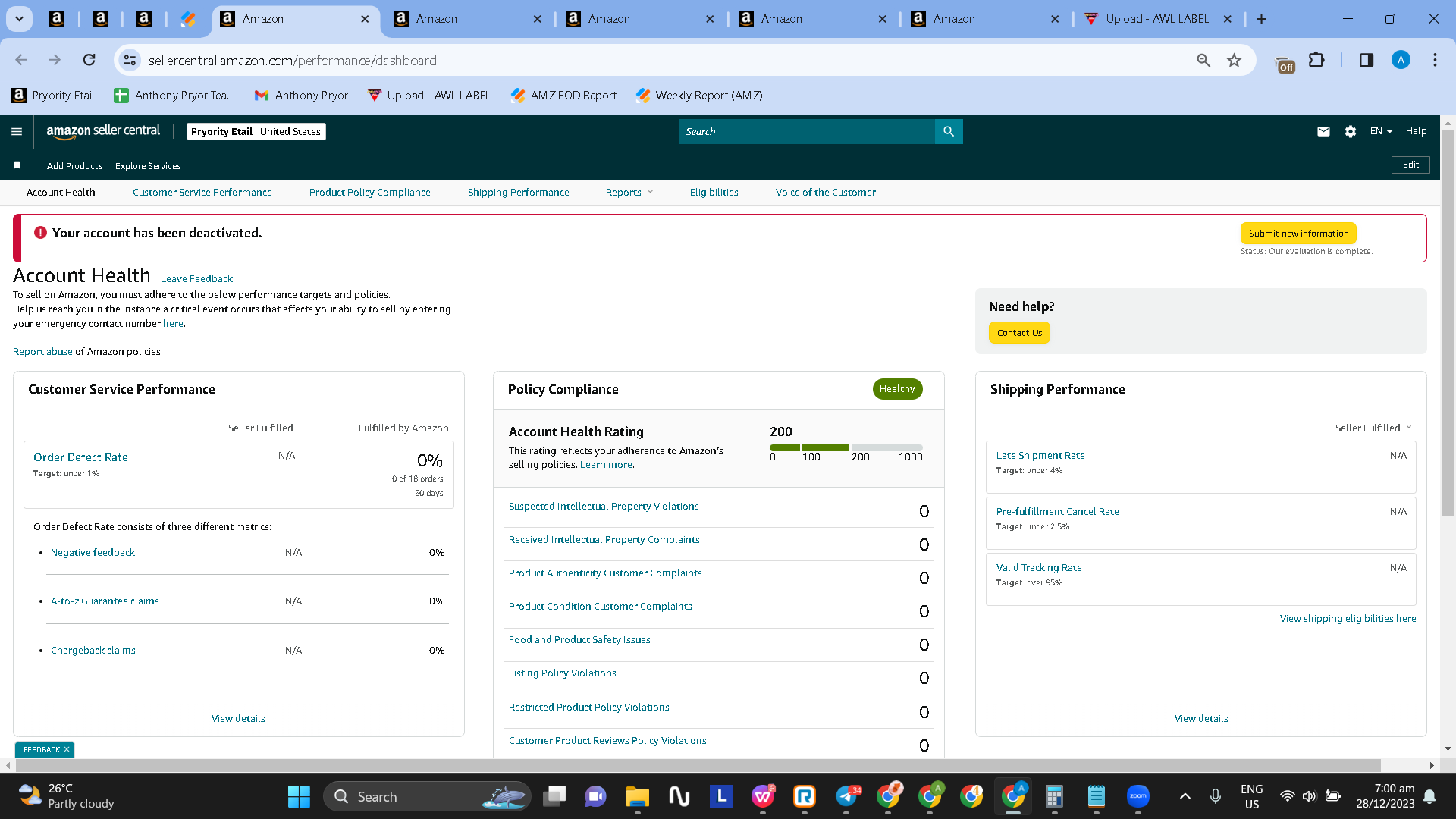Open the Product Policy Compliance tab
The width and height of the screenshot is (1456, 819).
(370, 193)
